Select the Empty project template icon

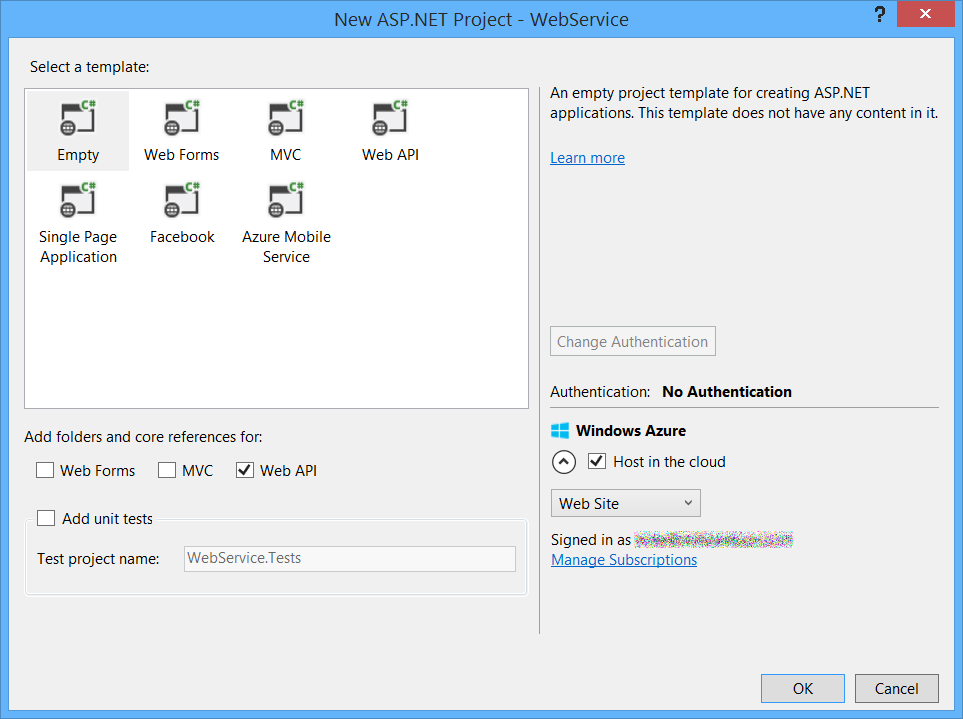coord(78,119)
